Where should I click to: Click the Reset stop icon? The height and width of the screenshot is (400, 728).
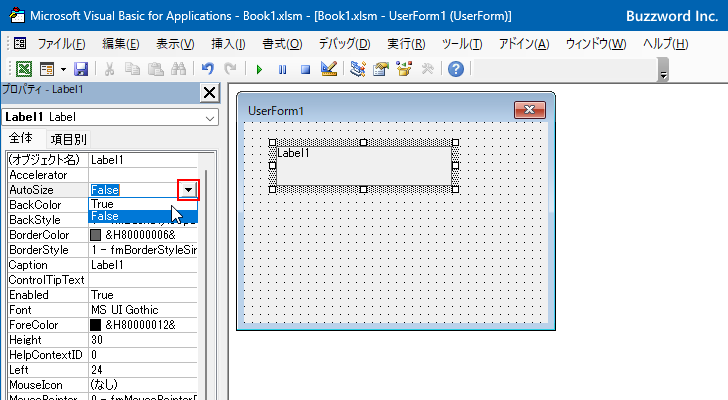click(x=305, y=70)
